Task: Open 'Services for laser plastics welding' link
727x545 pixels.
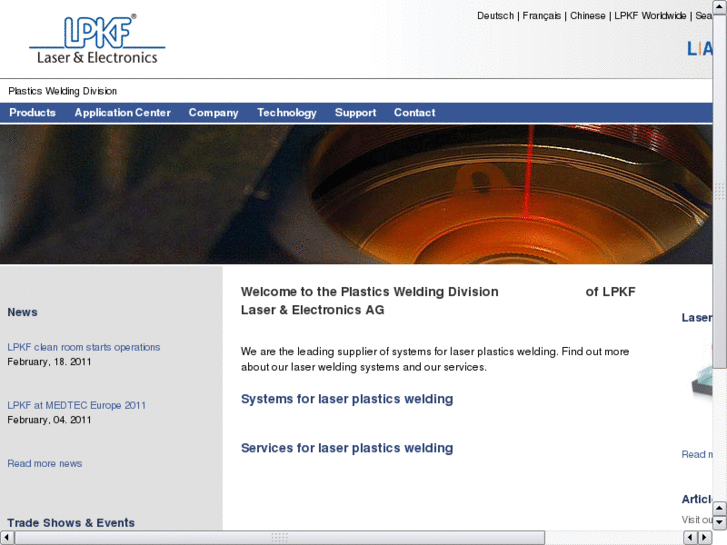Action: click(x=347, y=448)
